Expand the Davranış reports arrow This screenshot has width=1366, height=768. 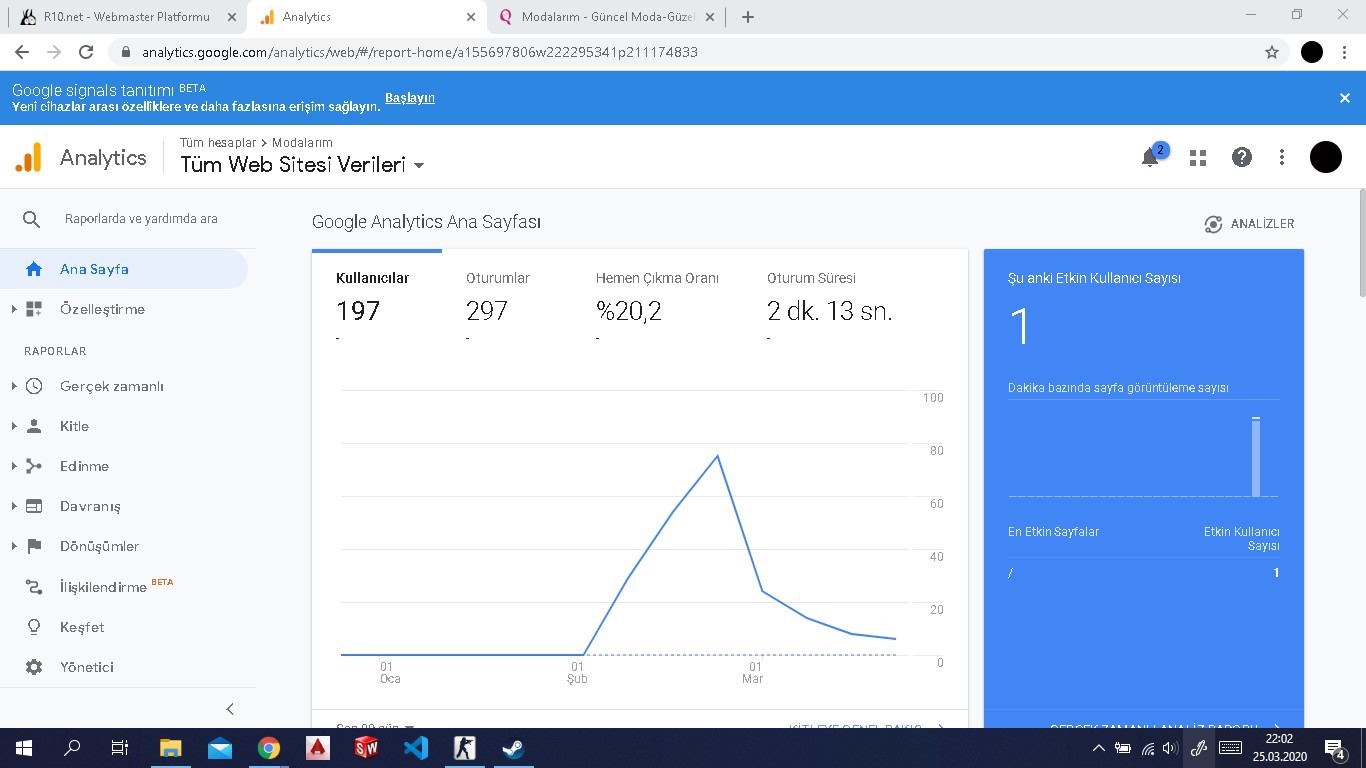[x=14, y=506]
